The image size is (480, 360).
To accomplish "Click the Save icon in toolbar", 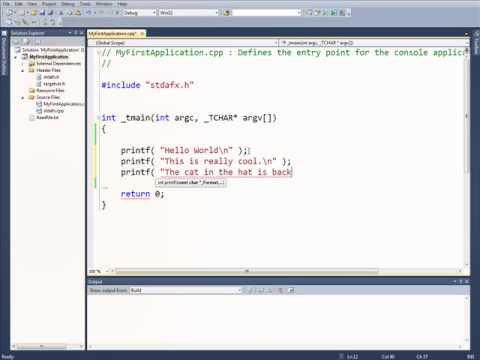I will pyautogui.click(x=42, y=13).
